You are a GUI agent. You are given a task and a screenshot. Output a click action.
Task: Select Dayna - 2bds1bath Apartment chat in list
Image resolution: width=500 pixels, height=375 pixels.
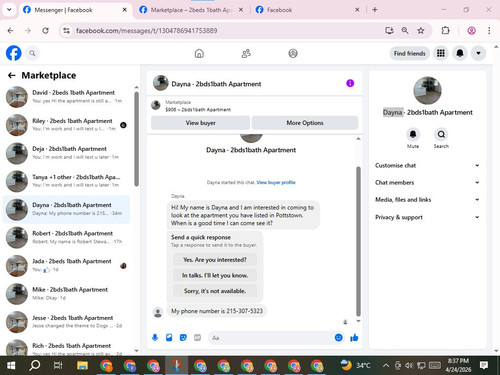point(66,209)
